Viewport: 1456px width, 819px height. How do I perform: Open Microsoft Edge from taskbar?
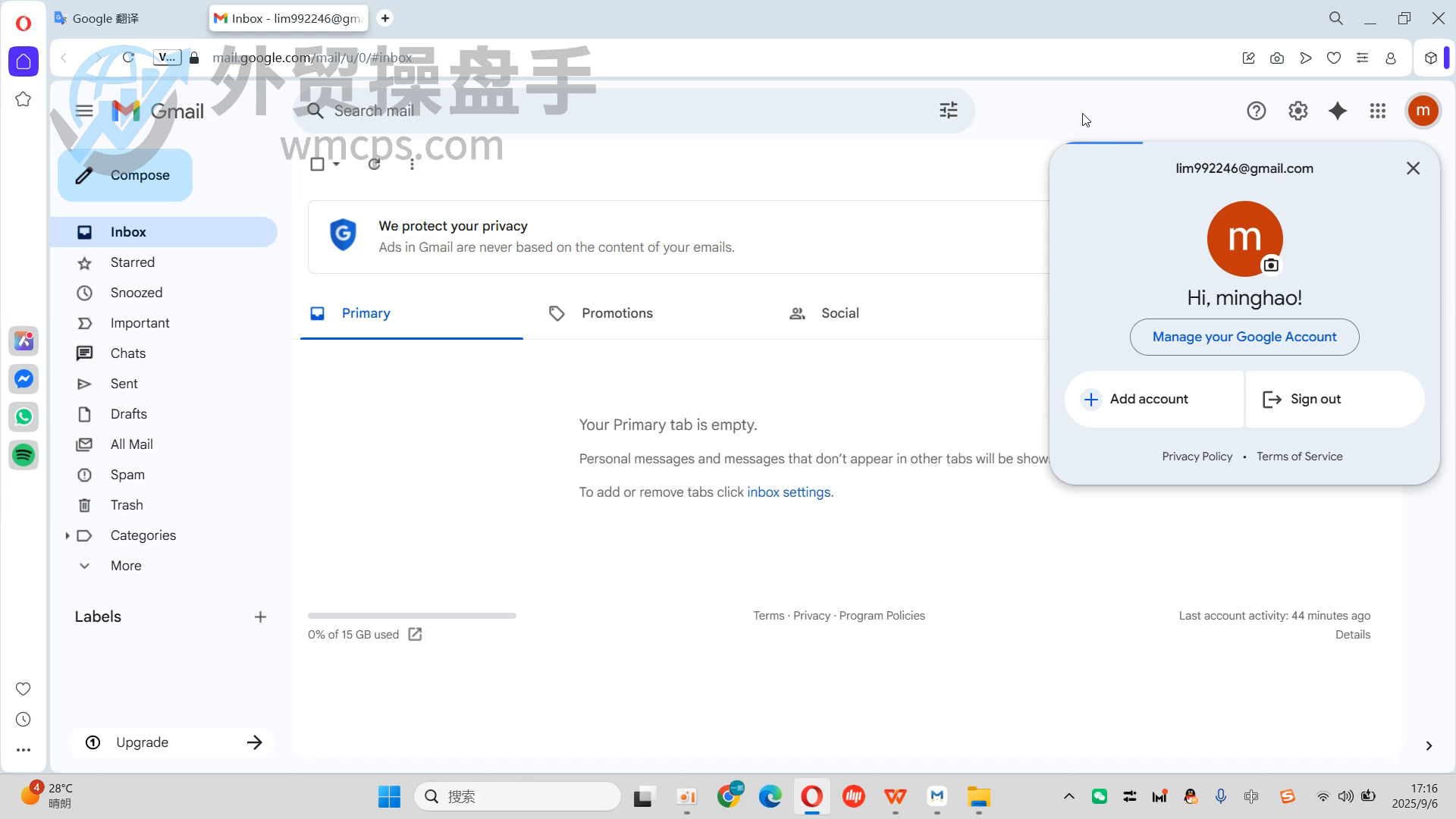(770, 796)
